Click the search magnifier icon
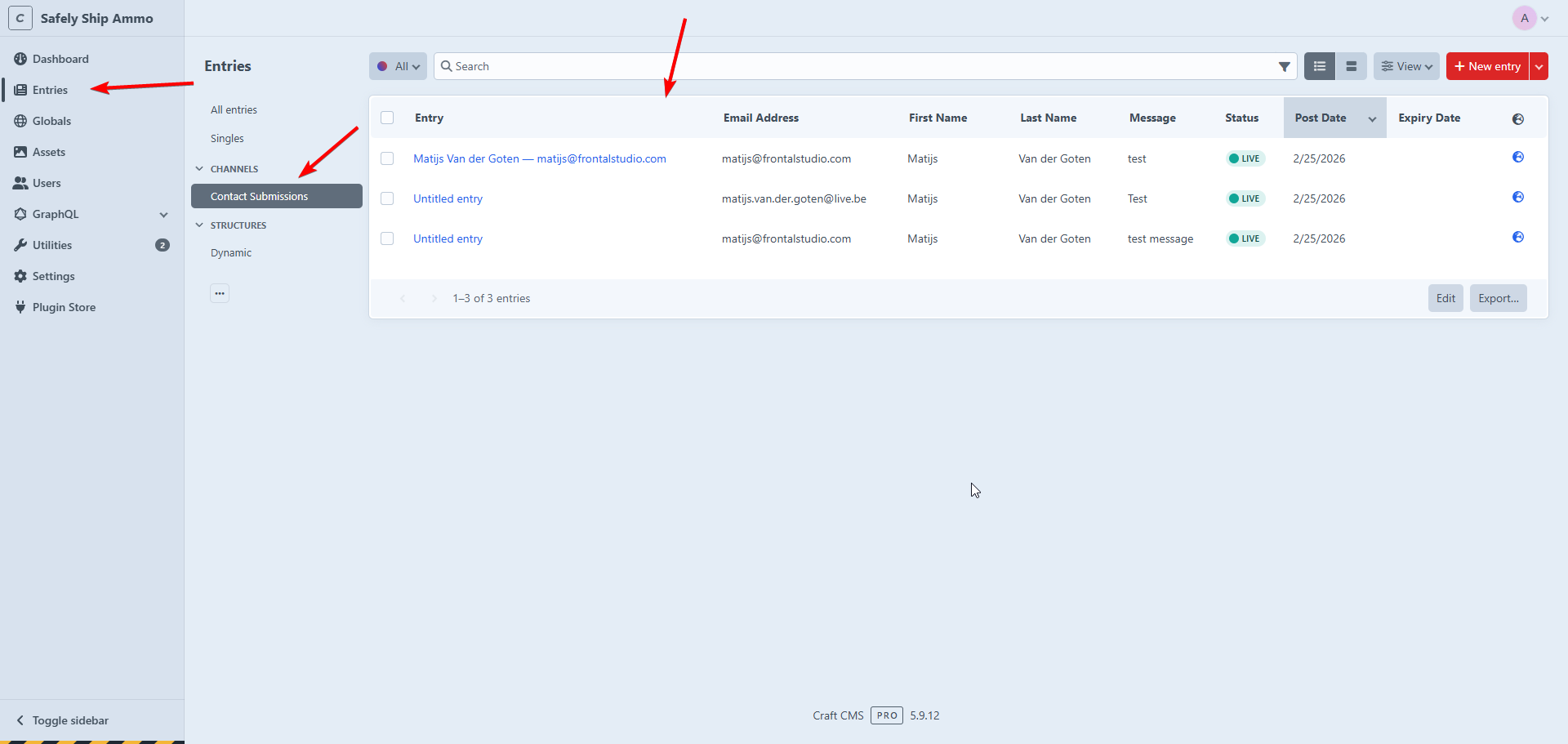Screen dimensions: 1568x744 tap(446, 66)
